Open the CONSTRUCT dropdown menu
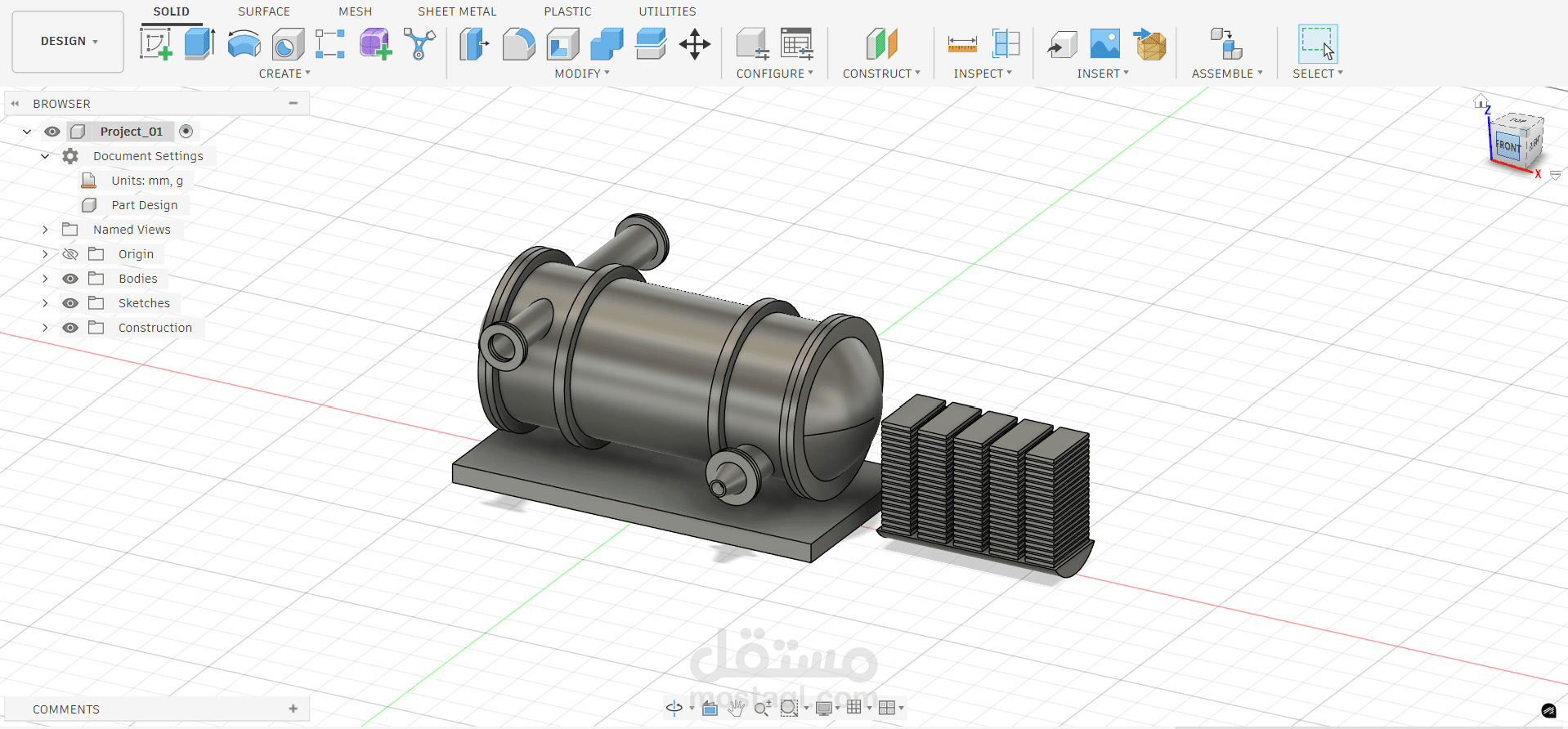Screen dimensions: 1568x729 point(881,74)
